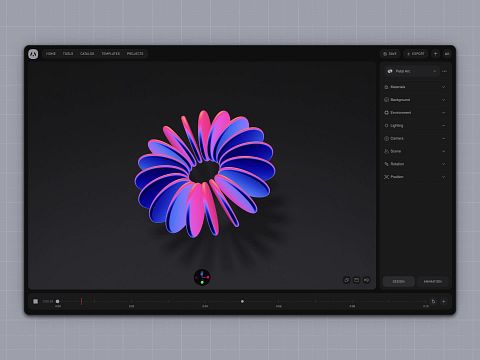Image resolution: width=480 pixels, height=360 pixels.
Task: Open the object selector dropdown in side panel
Action: tap(412, 71)
